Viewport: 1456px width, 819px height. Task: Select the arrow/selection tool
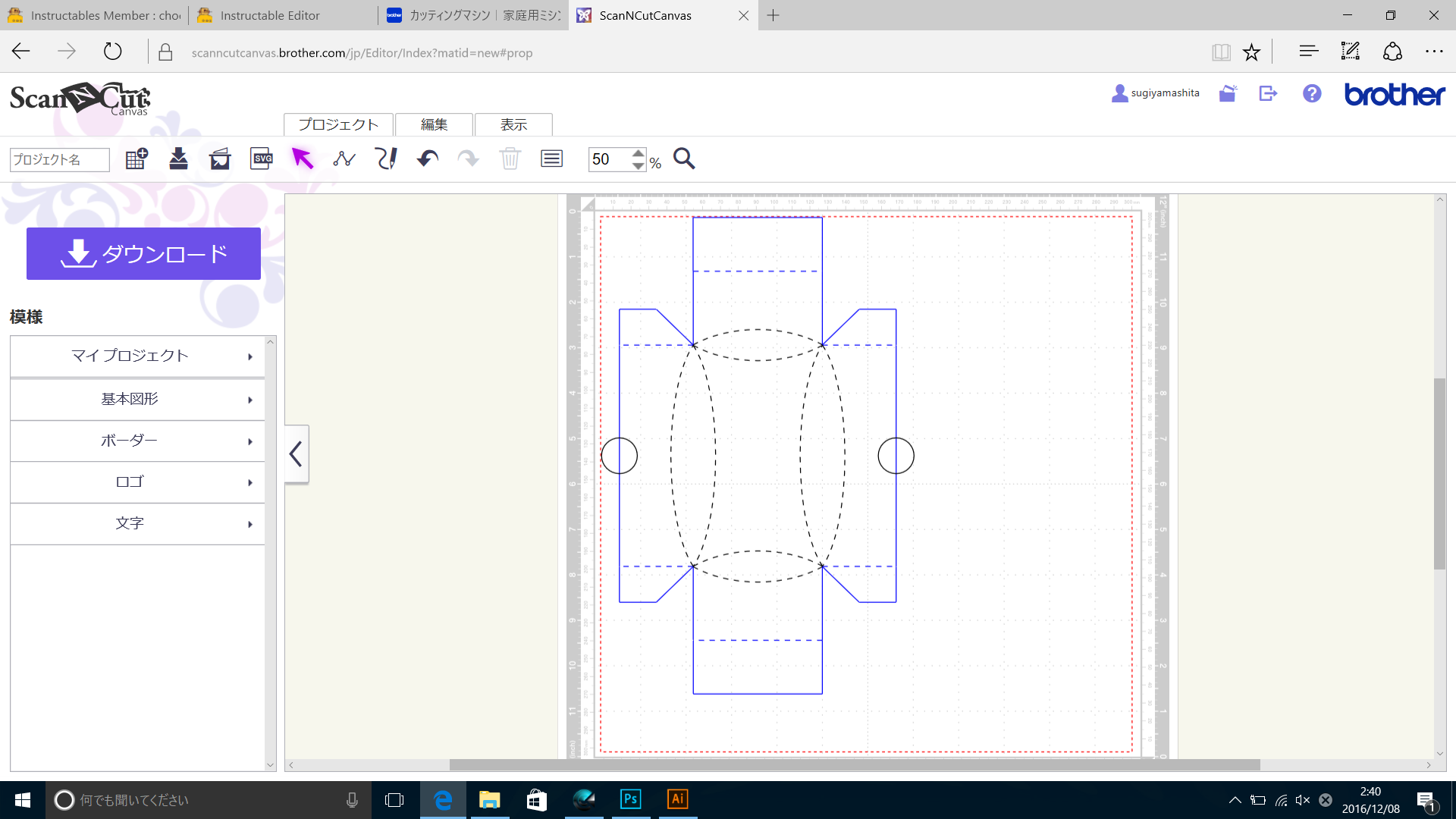tap(303, 158)
